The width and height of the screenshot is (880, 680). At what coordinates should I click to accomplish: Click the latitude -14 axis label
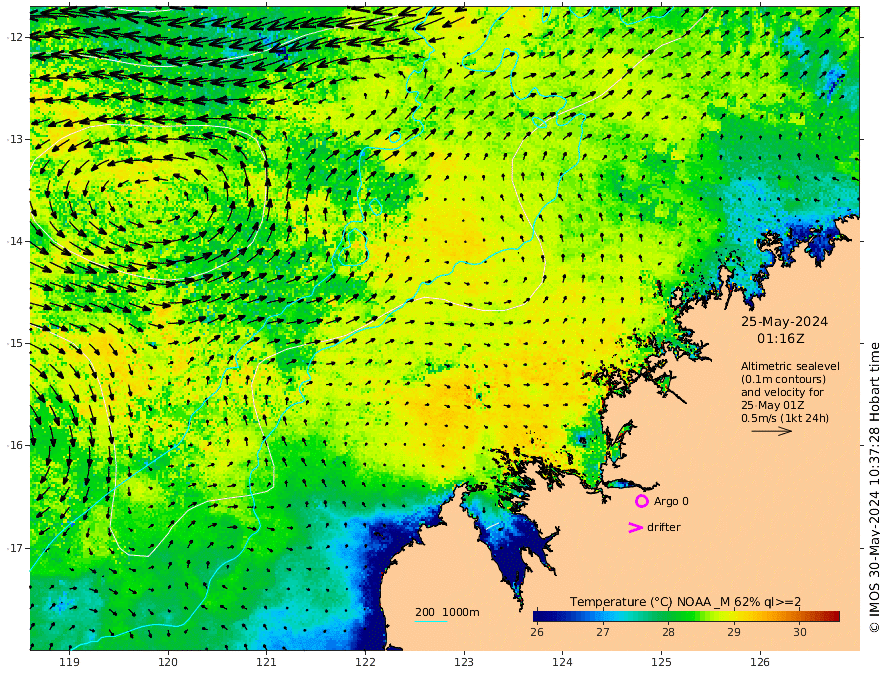14,241
